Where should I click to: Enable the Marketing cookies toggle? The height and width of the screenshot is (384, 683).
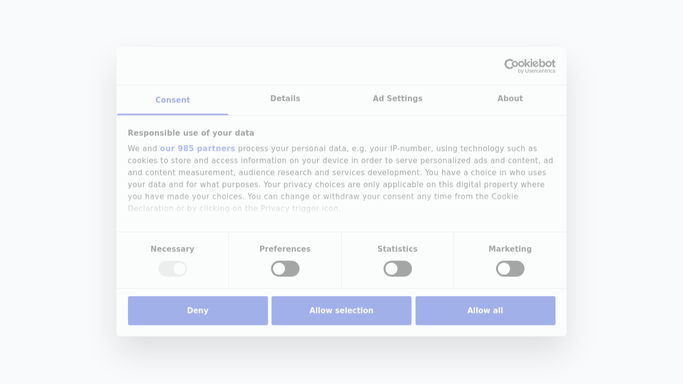[510, 269]
